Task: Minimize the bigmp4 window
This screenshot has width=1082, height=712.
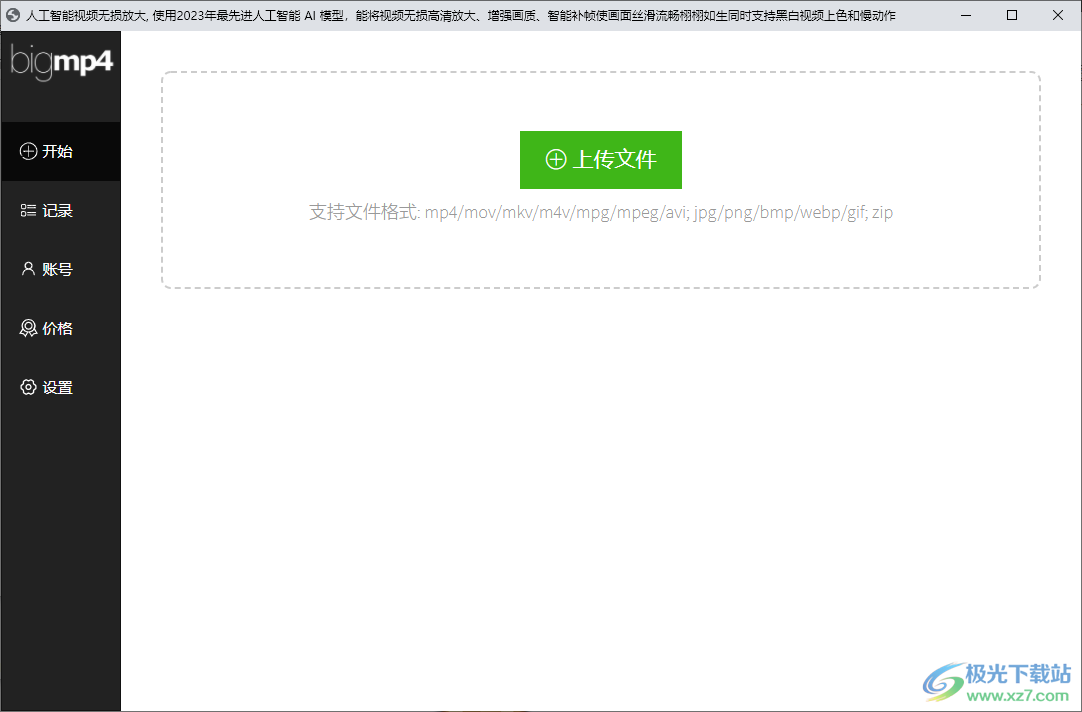Action: coord(966,15)
